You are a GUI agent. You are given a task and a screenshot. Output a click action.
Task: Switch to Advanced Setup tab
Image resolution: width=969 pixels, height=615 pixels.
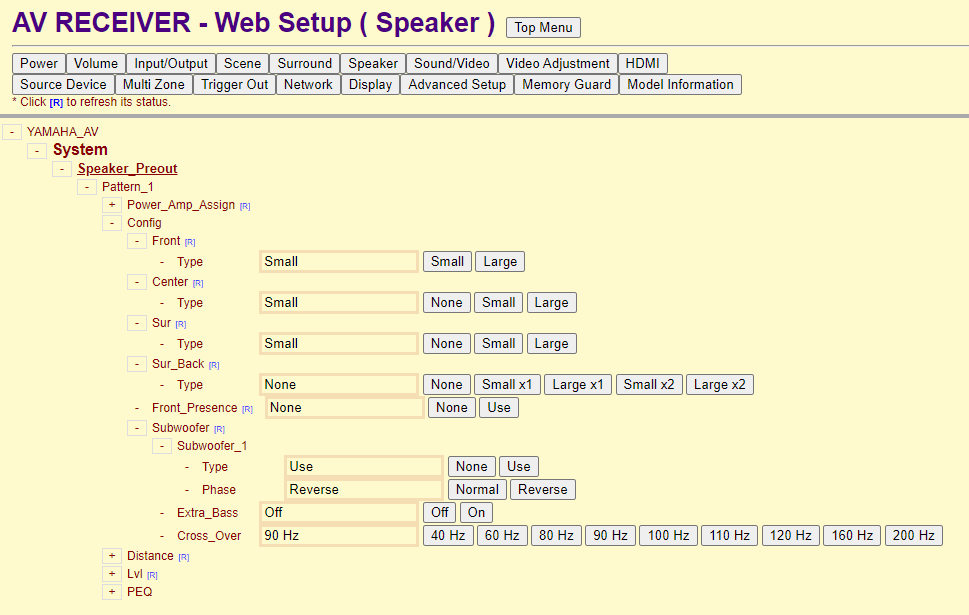pos(457,85)
